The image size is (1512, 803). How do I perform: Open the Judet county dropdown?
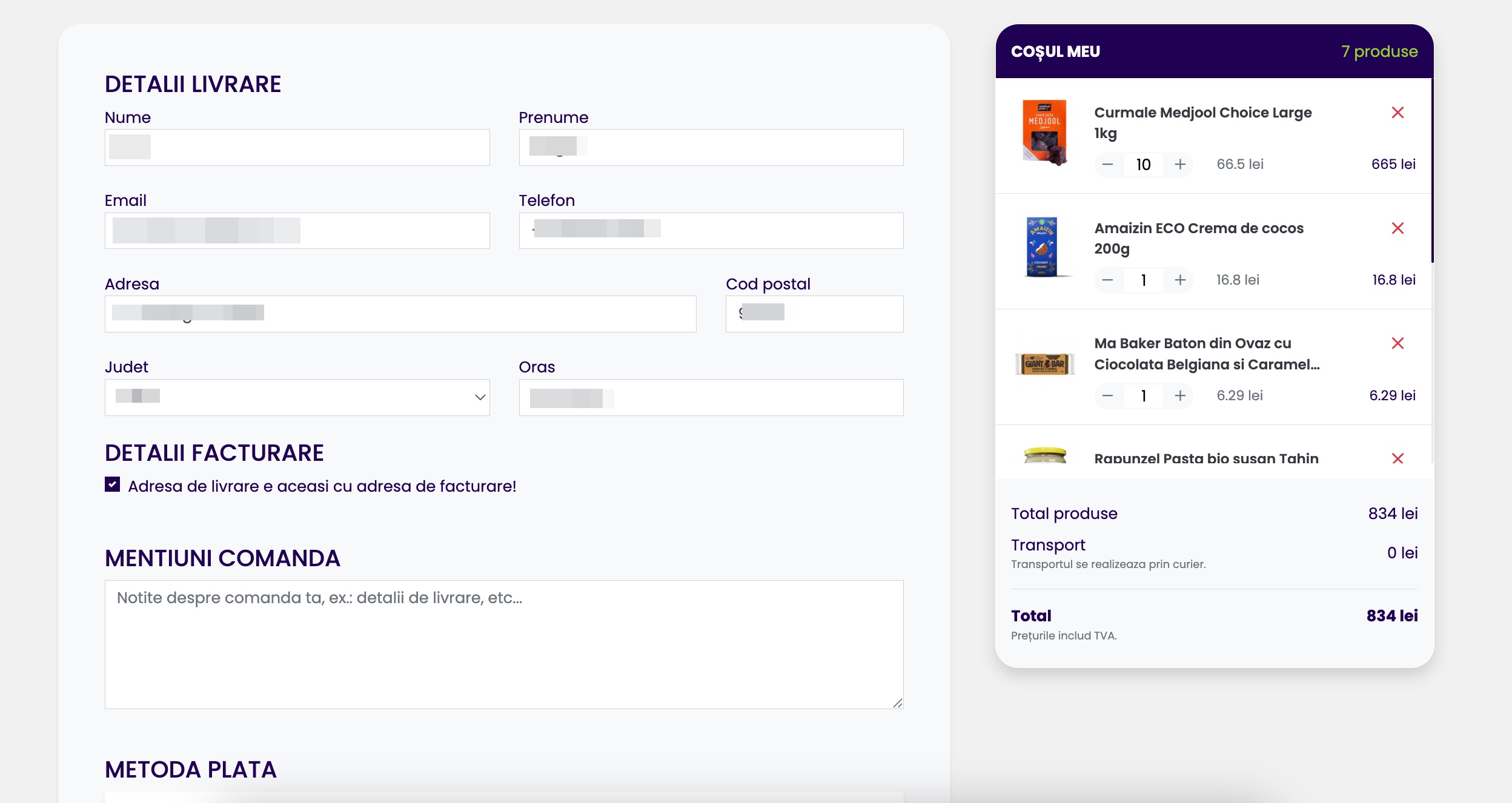(x=297, y=397)
